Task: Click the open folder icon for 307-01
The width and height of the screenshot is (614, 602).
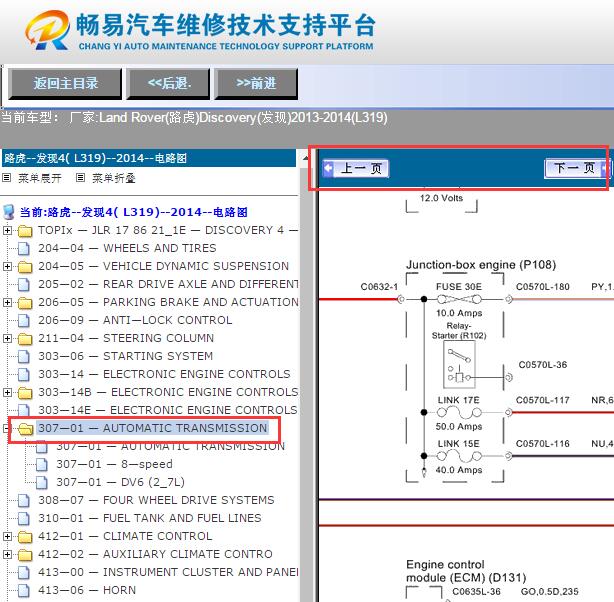Action: [x=25, y=429]
